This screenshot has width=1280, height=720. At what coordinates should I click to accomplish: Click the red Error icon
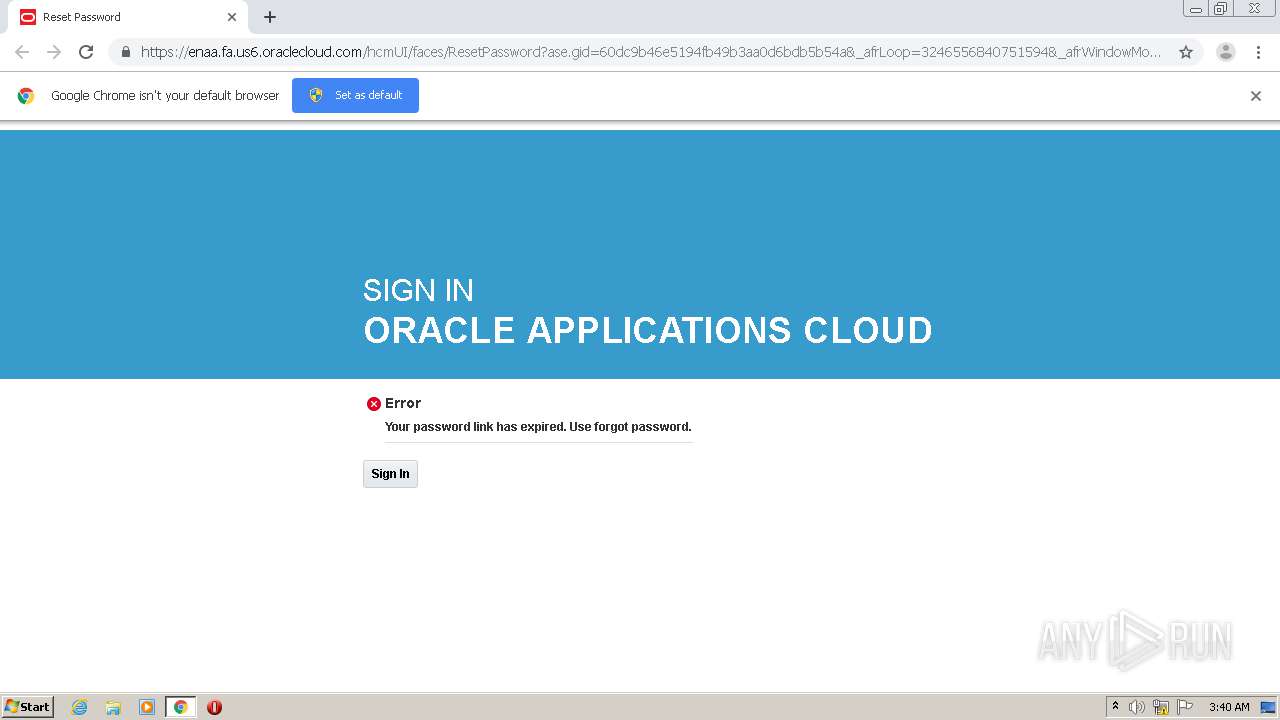click(x=374, y=404)
